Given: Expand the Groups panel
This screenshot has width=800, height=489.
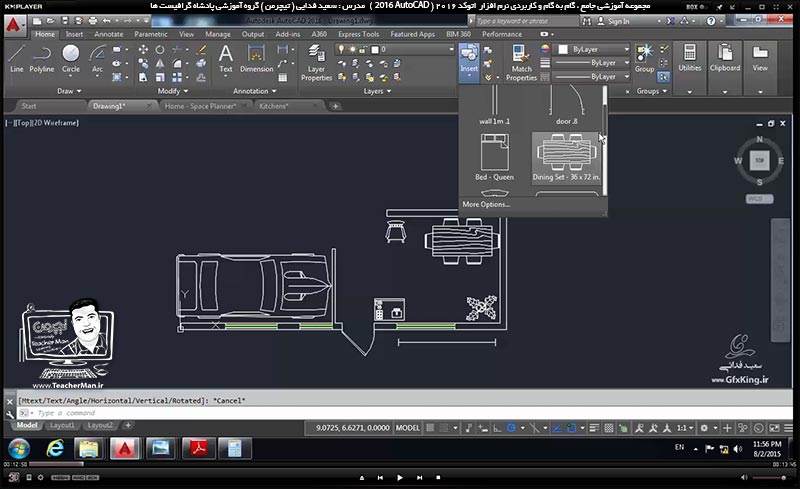Looking at the screenshot, I should coord(652,91).
